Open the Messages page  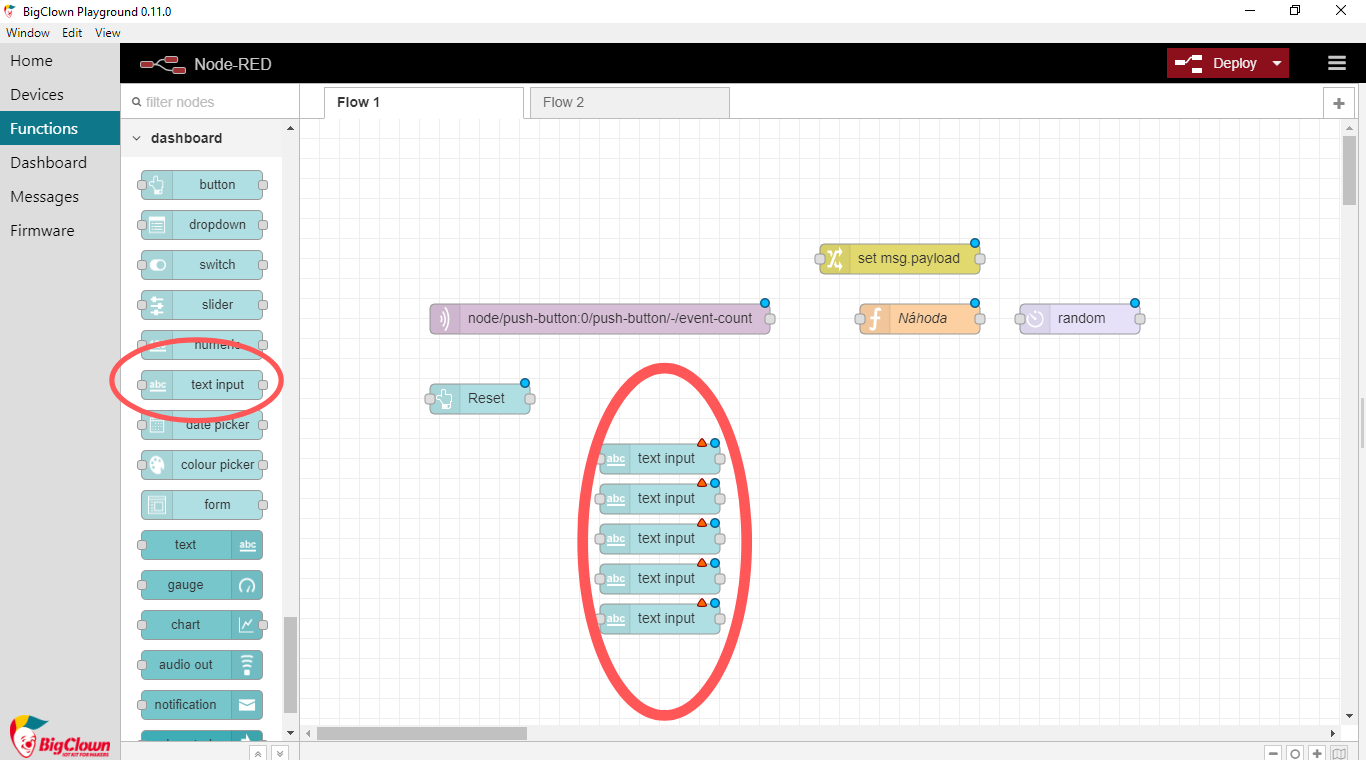tap(60, 197)
